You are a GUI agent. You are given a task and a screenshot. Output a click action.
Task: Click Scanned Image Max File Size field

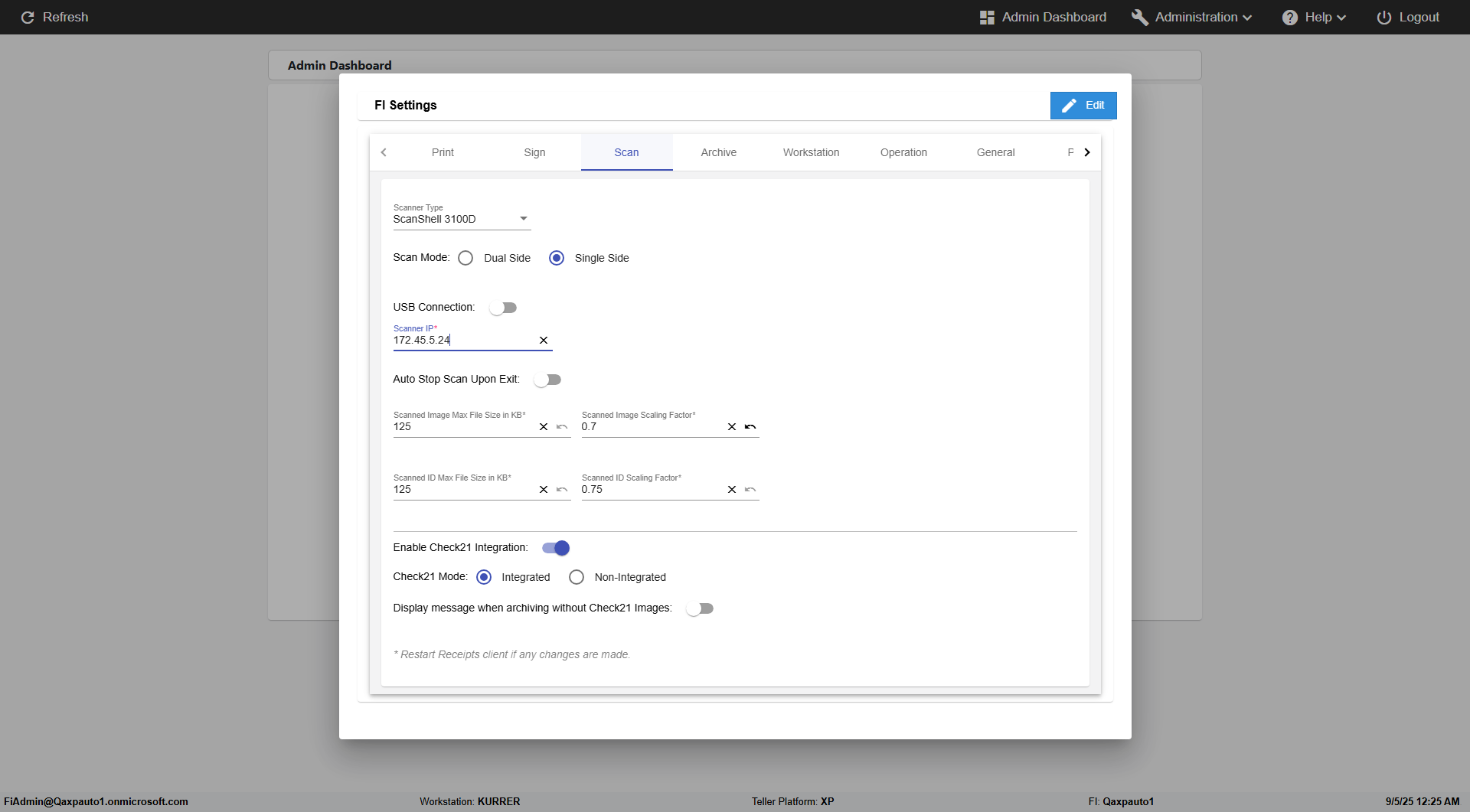464,427
